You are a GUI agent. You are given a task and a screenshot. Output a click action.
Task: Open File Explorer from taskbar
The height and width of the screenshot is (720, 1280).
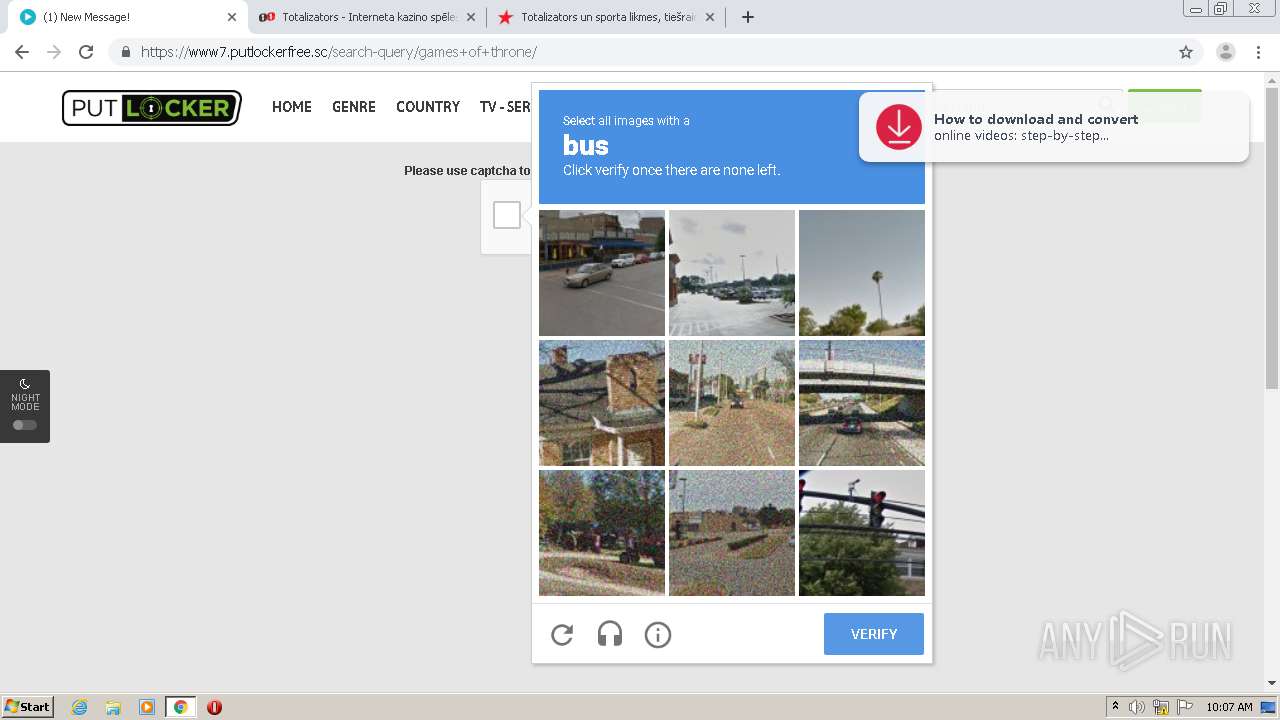pos(113,707)
